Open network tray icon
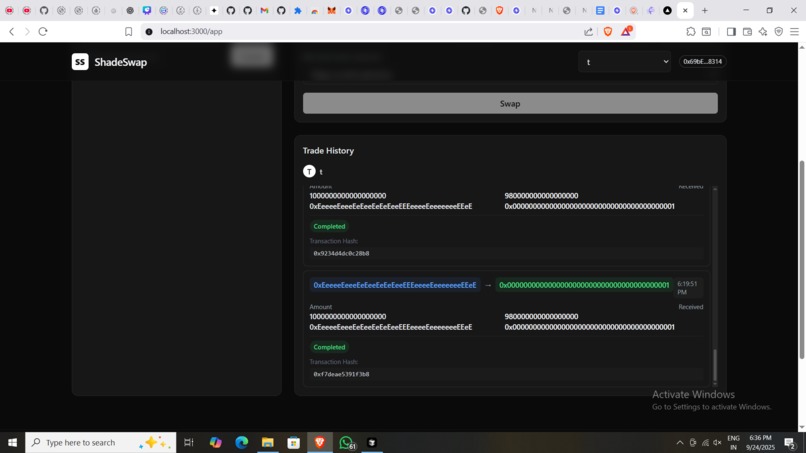The width and height of the screenshot is (806, 453). pos(705,442)
